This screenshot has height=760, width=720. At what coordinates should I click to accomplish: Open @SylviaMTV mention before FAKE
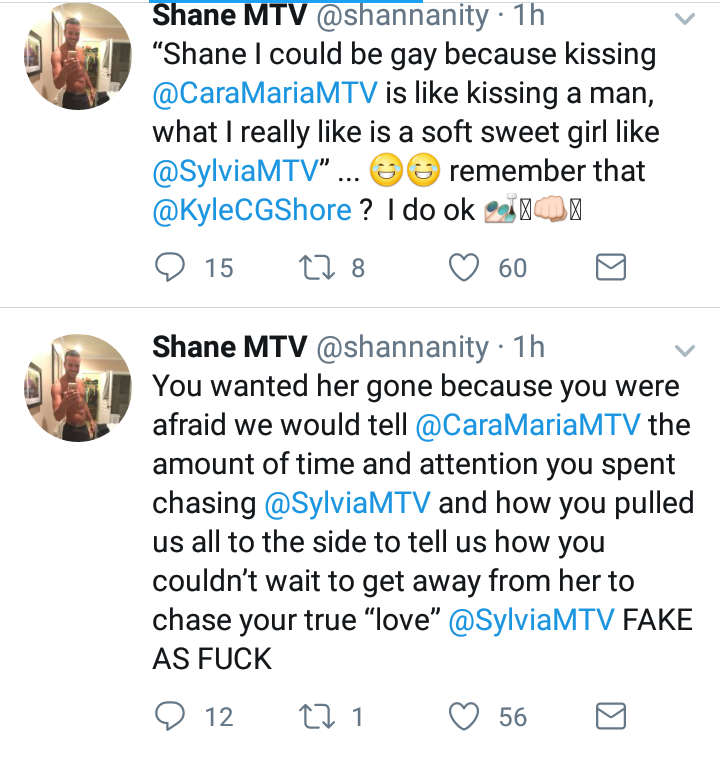point(531,620)
